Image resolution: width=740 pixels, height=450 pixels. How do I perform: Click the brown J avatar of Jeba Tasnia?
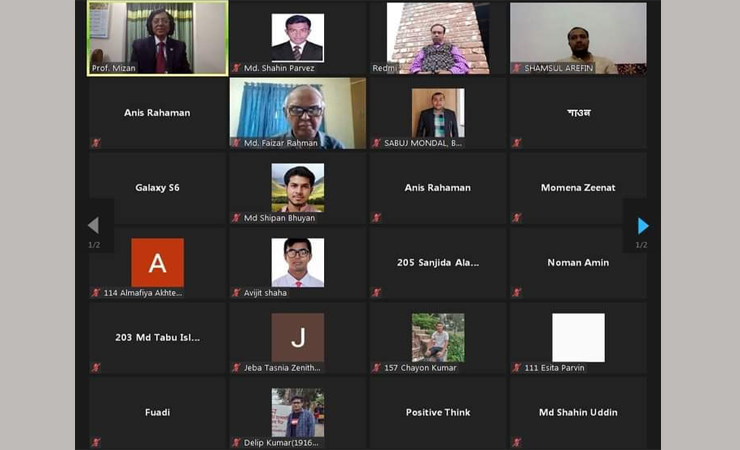[x=298, y=337]
